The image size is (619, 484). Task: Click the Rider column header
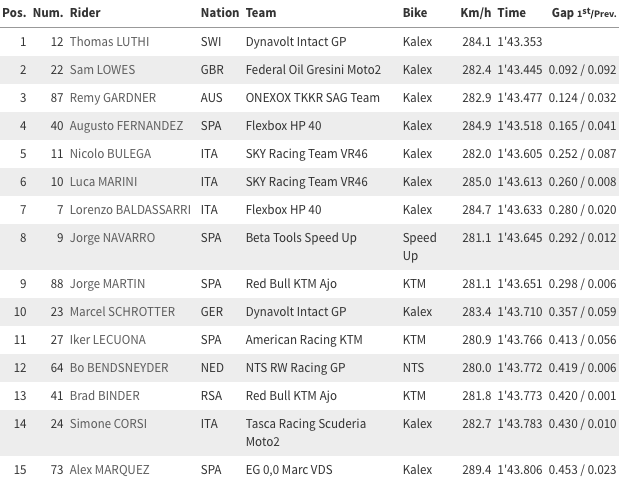pos(85,13)
